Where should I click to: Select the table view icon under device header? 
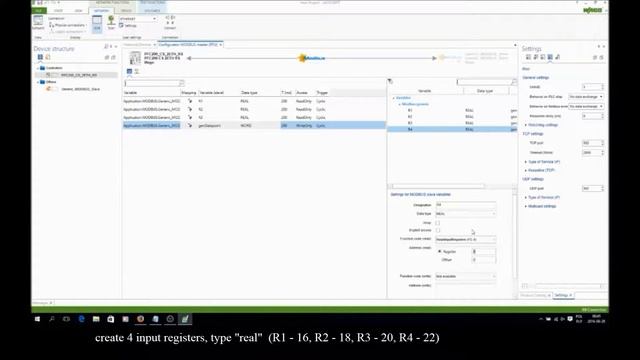pyautogui.click(x=129, y=71)
